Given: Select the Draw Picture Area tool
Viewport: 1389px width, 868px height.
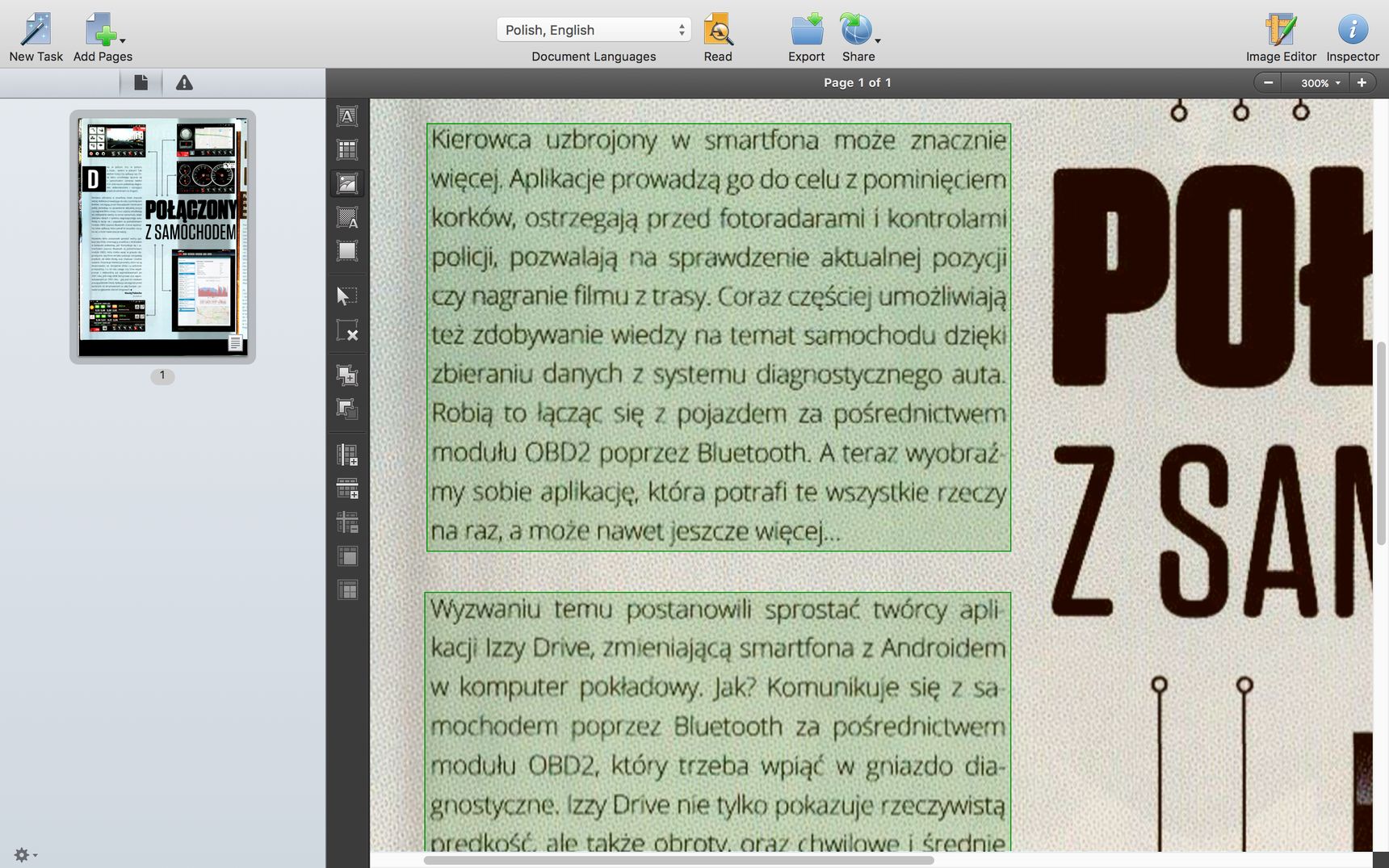Looking at the screenshot, I should (x=347, y=184).
